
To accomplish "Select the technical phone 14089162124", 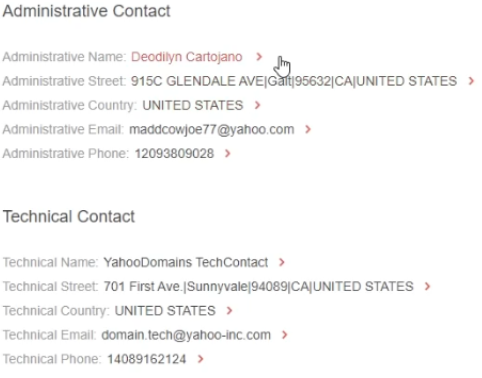I will (147, 359).
